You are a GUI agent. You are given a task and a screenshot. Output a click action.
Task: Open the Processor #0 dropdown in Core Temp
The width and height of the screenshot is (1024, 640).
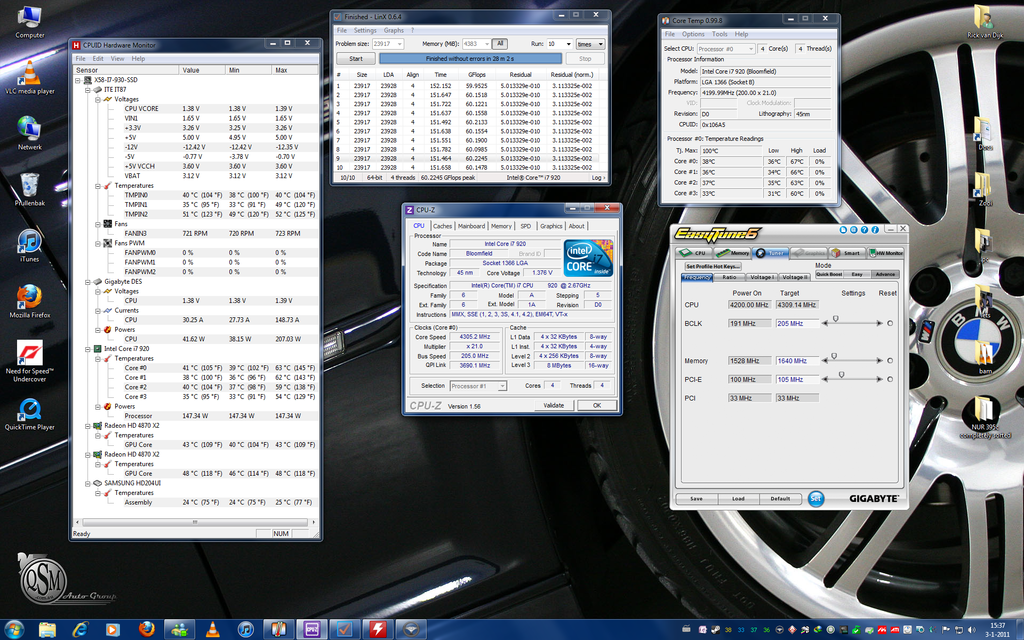coord(751,48)
